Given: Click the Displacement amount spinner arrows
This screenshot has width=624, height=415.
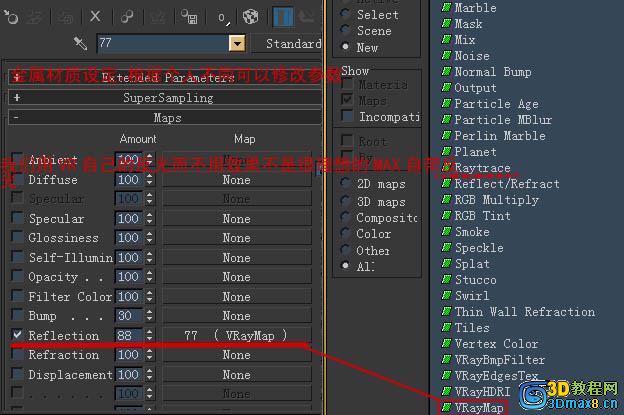Looking at the screenshot, I should pyautogui.click(x=149, y=374).
